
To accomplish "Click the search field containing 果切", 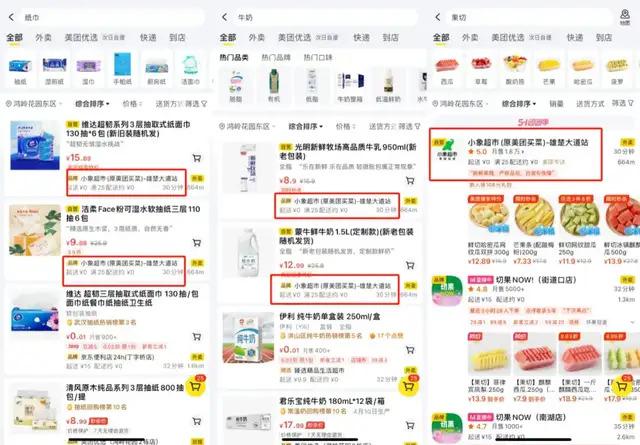I will click(x=529, y=17).
